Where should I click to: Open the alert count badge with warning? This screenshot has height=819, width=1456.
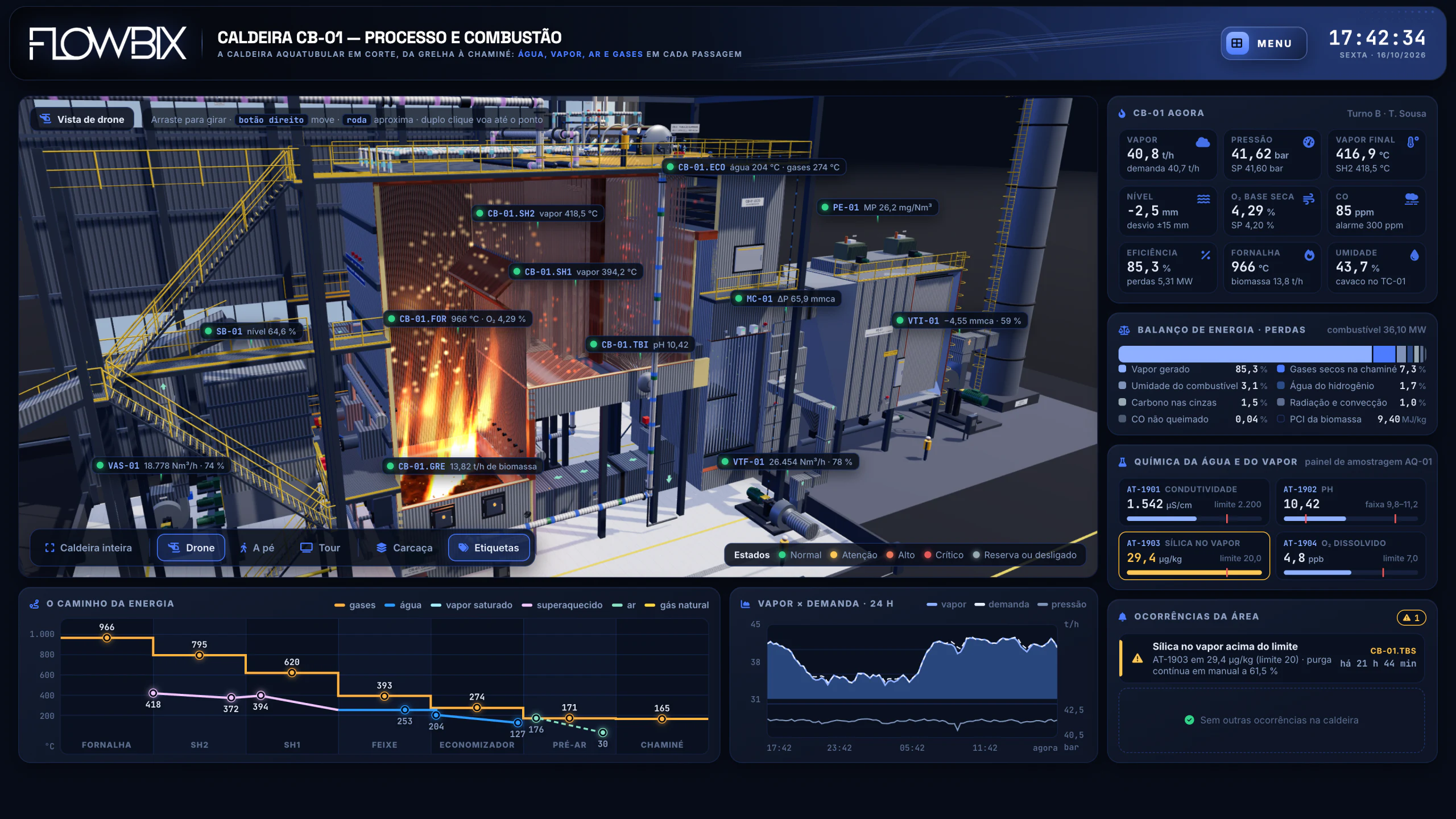(1411, 618)
